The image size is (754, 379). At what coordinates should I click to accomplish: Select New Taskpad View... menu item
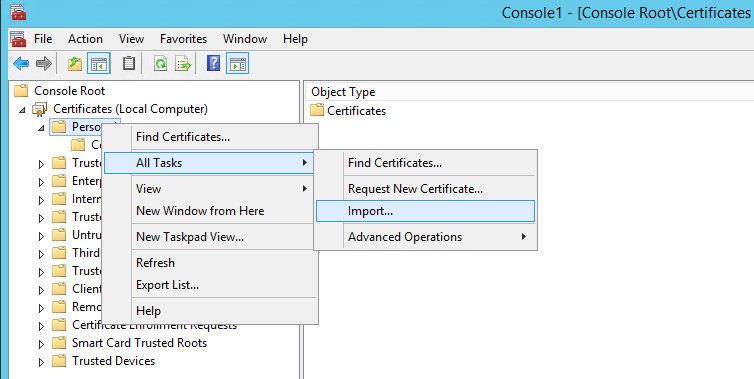210,237
